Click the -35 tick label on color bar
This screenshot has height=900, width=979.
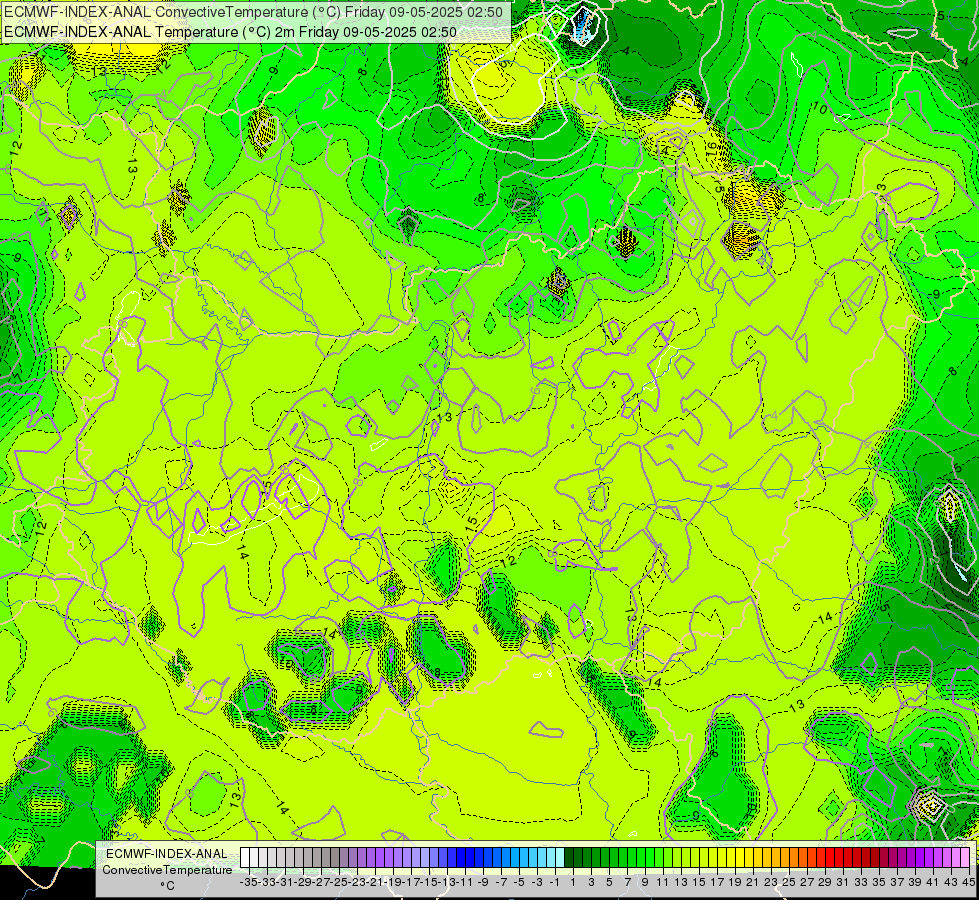248,882
